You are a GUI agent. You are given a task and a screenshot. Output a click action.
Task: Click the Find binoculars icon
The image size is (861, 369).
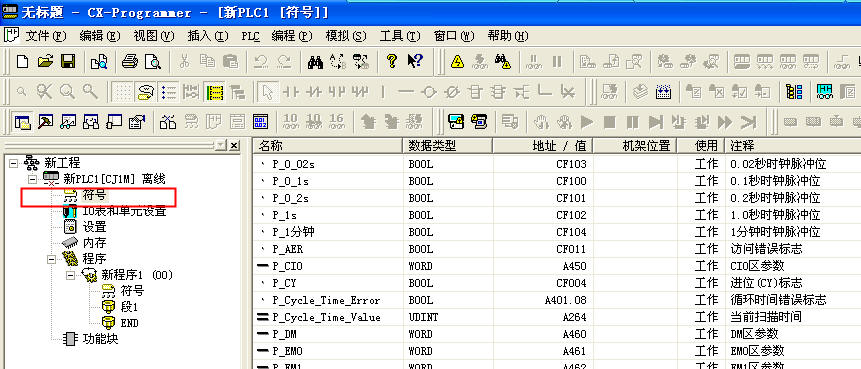[x=315, y=61]
